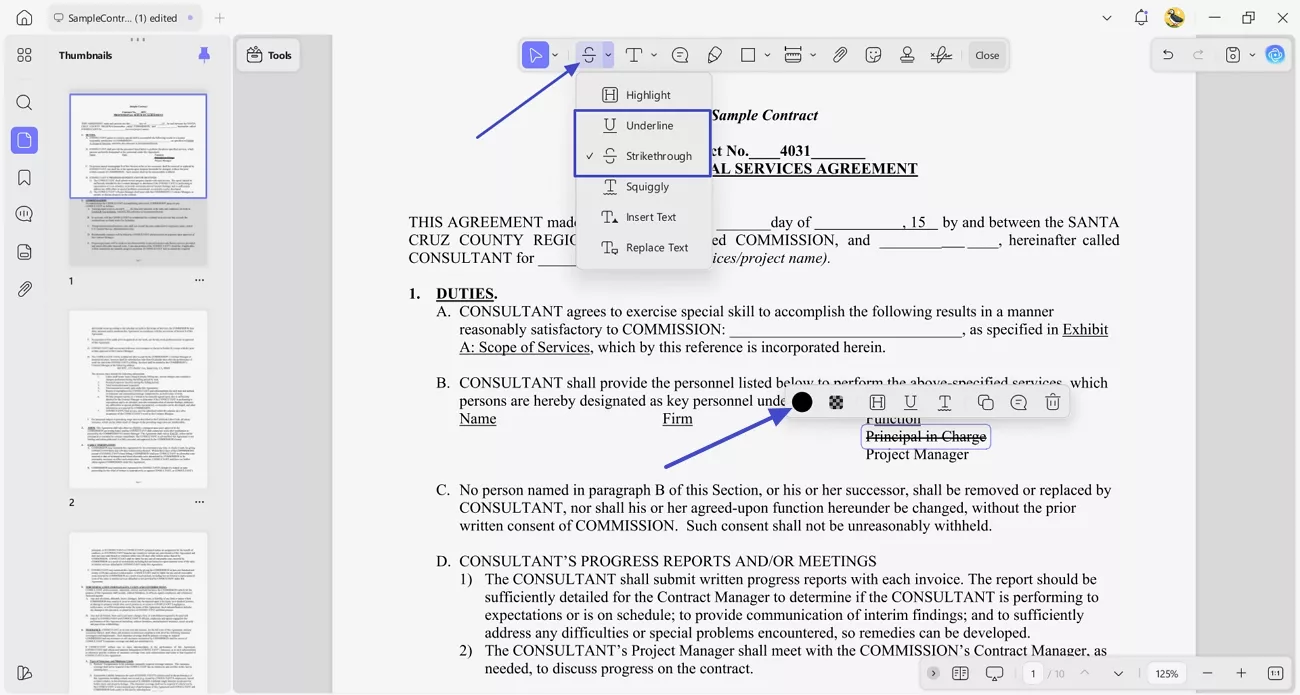The width and height of the screenshot is (1300, 695).
Task: Delete the Principal in Charge annotation
Action: pyautogui.click(x=1052, y=402)
